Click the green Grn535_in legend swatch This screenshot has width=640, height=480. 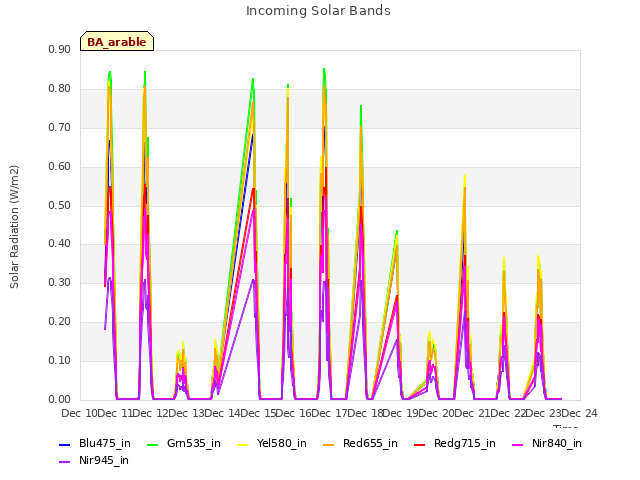152,444
